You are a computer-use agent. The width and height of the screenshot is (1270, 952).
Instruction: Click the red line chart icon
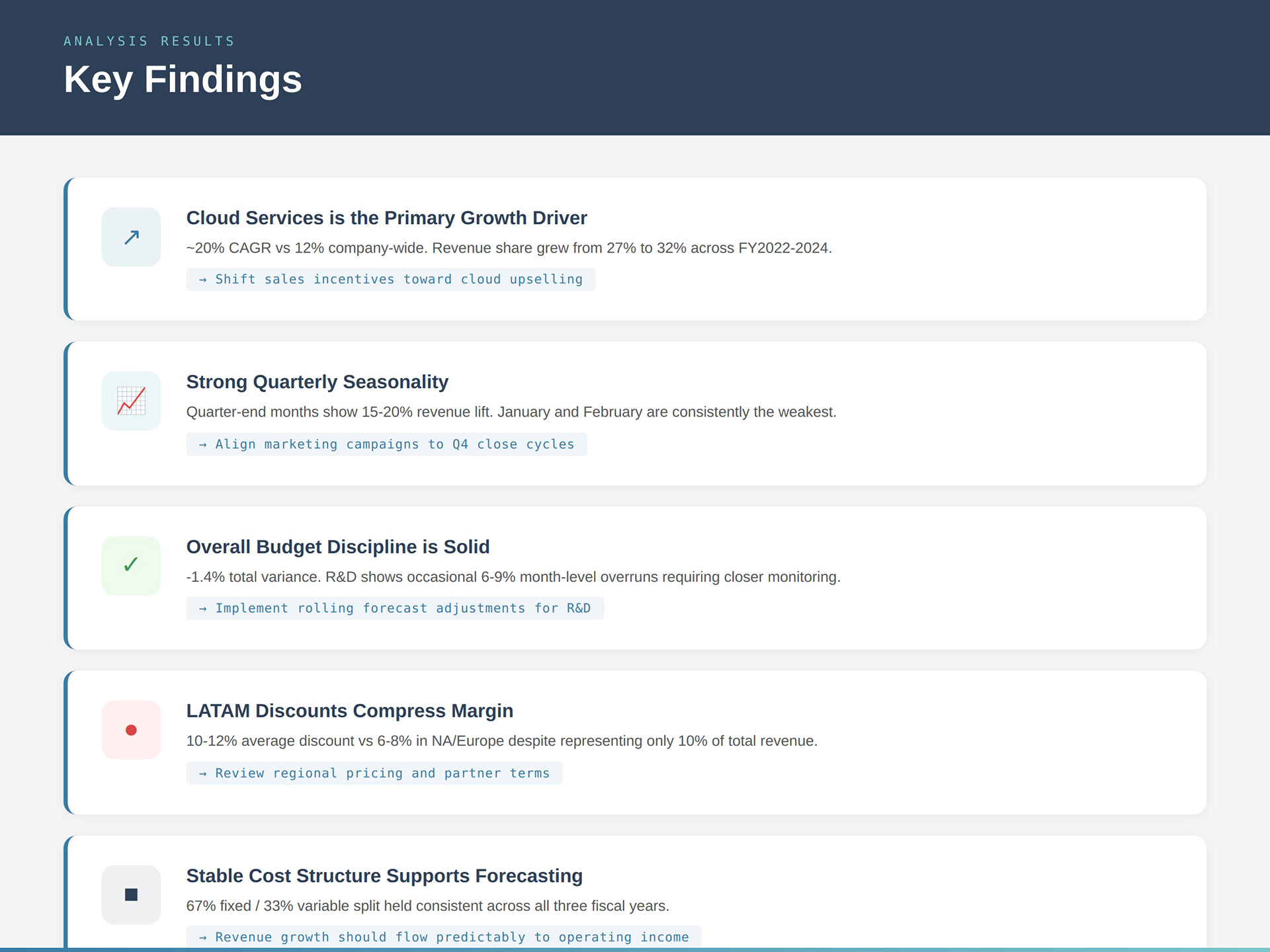tap(131, 401)
